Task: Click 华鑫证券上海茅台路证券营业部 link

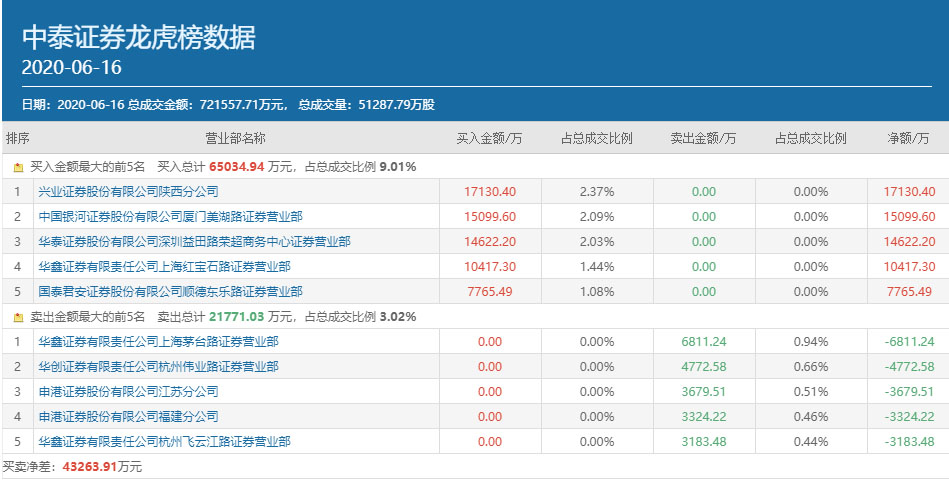Action: tap(158, 341)
